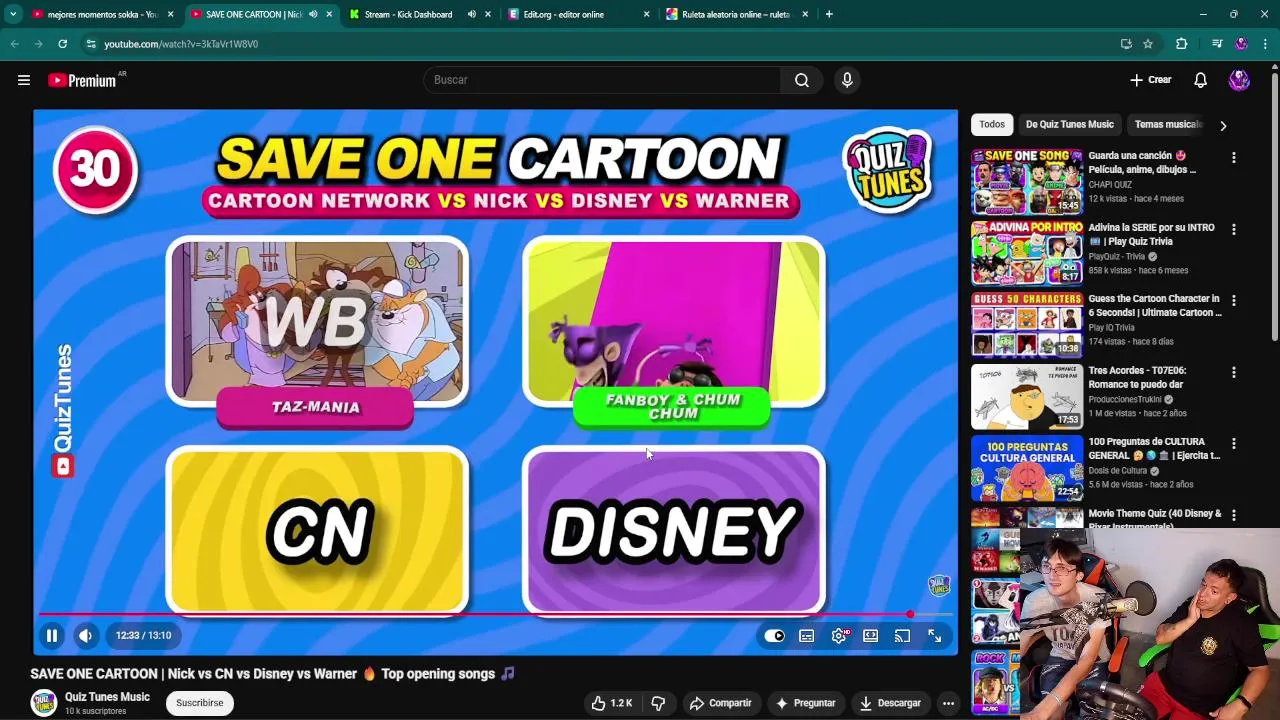Screen dimensions: 1280x720
Task: Click the youtube.com address bar URL
Action: click(181, 44)
